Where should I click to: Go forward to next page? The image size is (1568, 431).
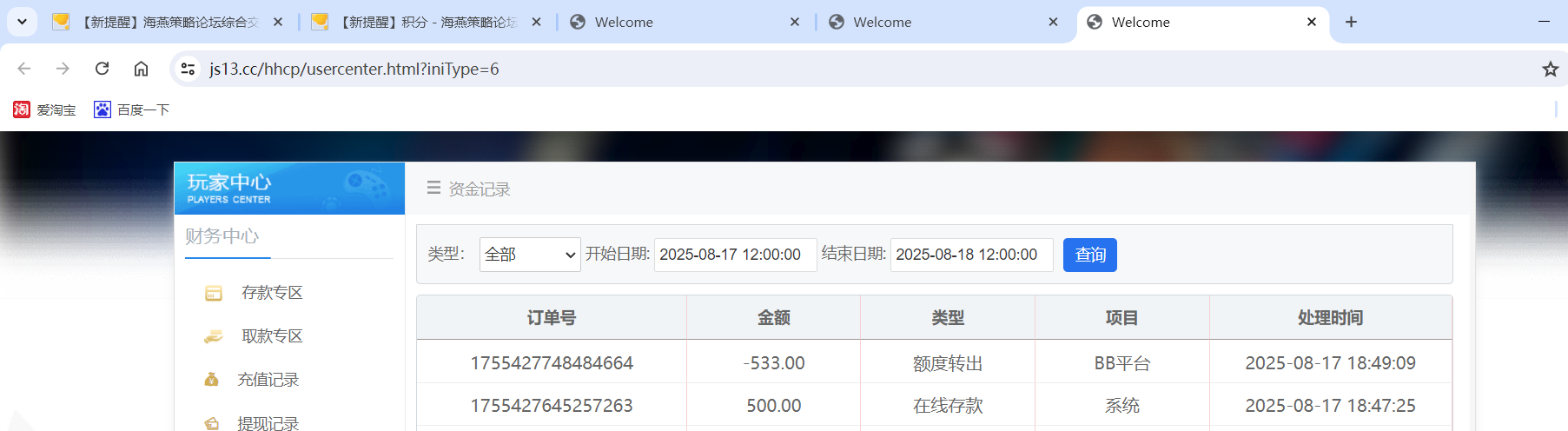[x=63, y=69]
